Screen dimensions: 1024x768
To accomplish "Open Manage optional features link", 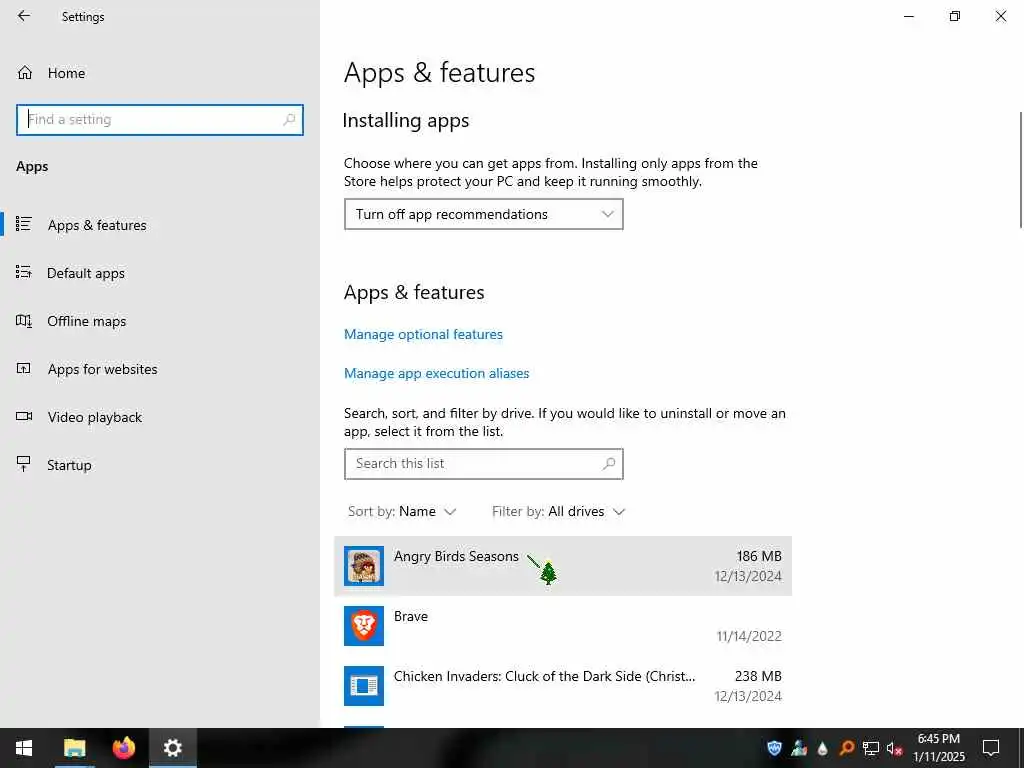I will tap(423, 334).
